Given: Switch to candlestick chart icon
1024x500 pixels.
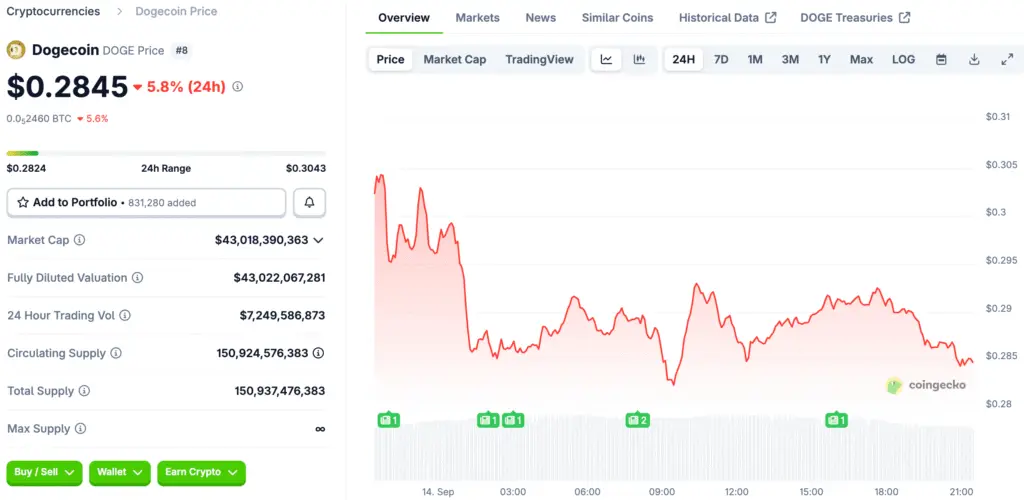Looking at the screenshot, I should click(639, 59).
